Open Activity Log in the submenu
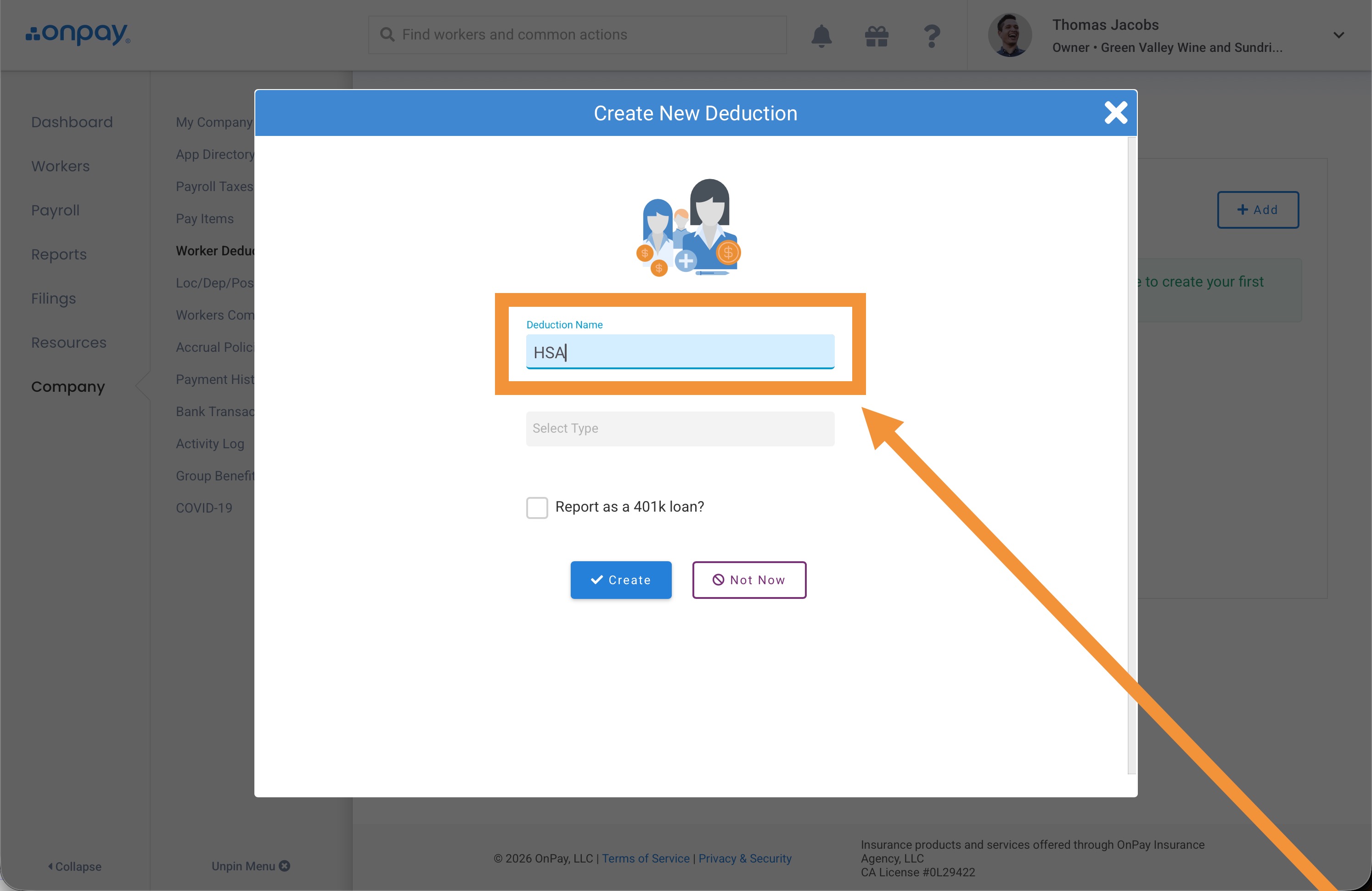This screenshot has height=891, width=1372. (210, 444)
